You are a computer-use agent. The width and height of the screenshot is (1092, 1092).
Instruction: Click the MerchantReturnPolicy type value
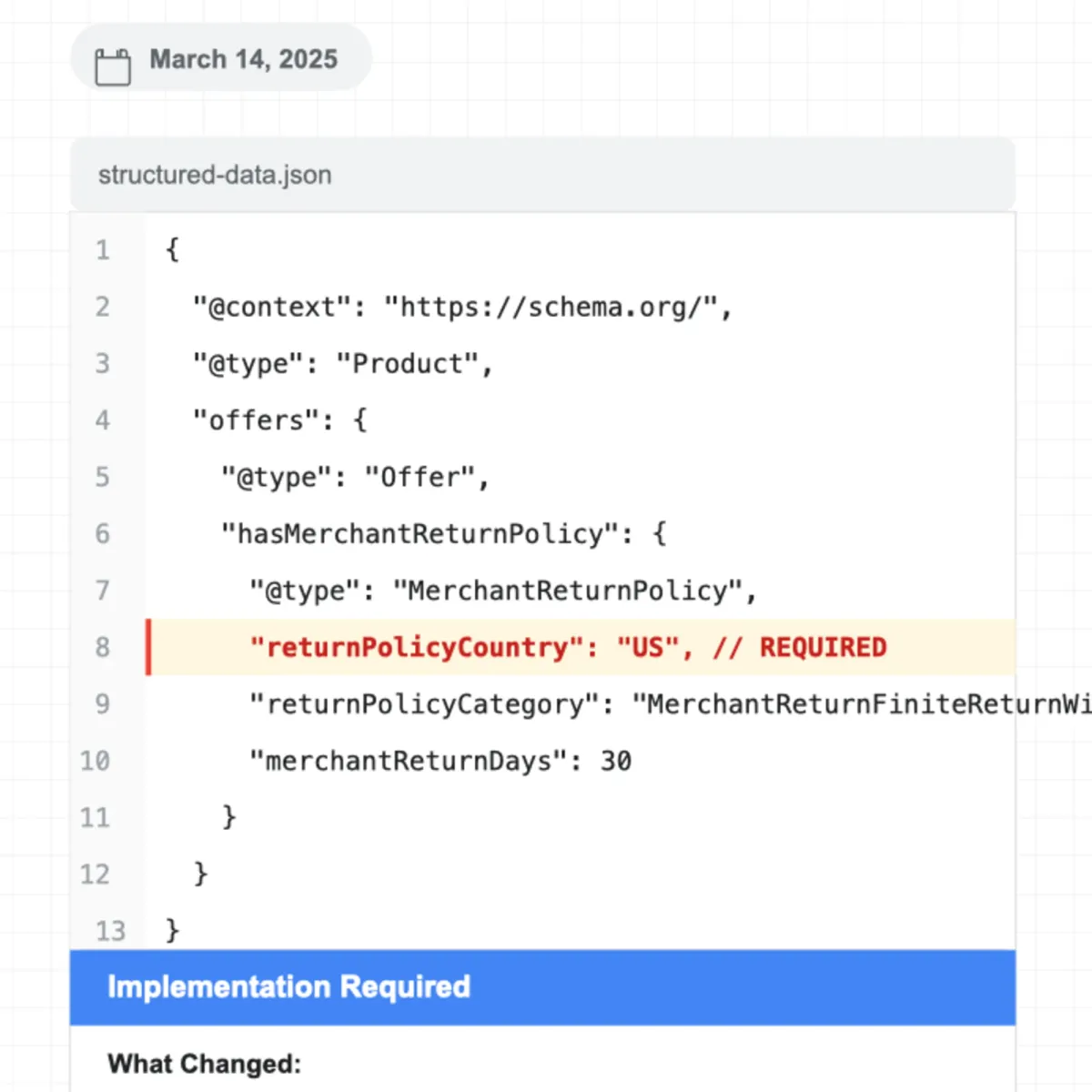[573, 591]
